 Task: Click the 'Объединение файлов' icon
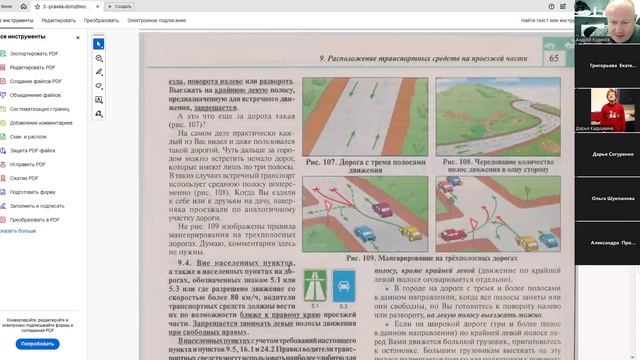[3, 95]
